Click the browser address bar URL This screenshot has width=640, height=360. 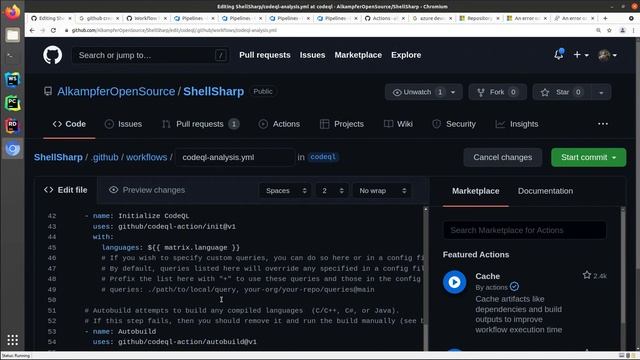174,30
